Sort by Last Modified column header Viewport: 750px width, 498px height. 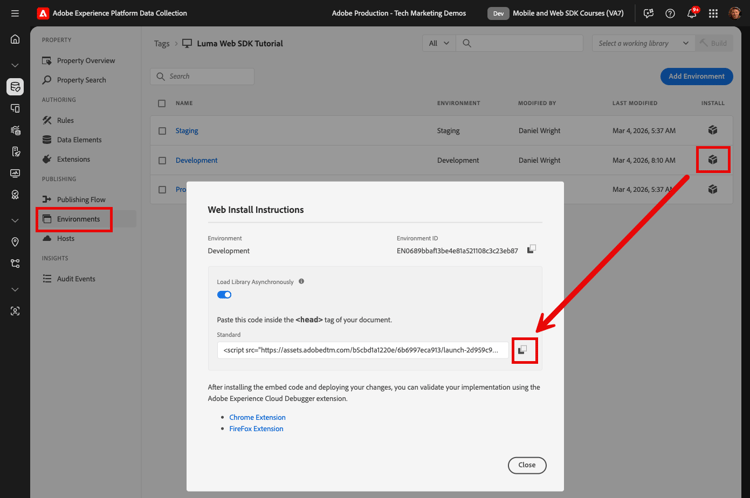635,103
